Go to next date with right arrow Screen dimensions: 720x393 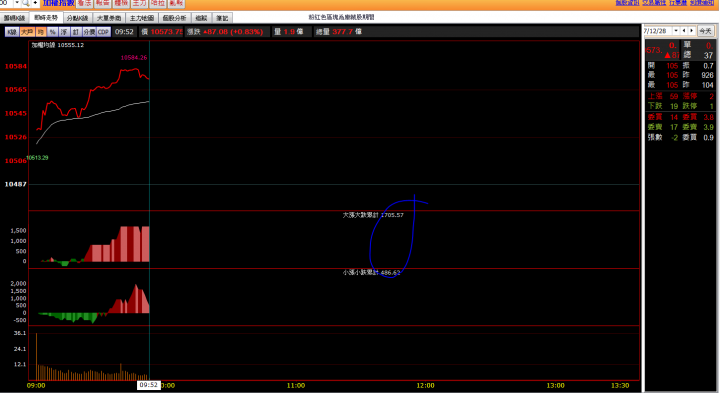click(x=692, y=31)
